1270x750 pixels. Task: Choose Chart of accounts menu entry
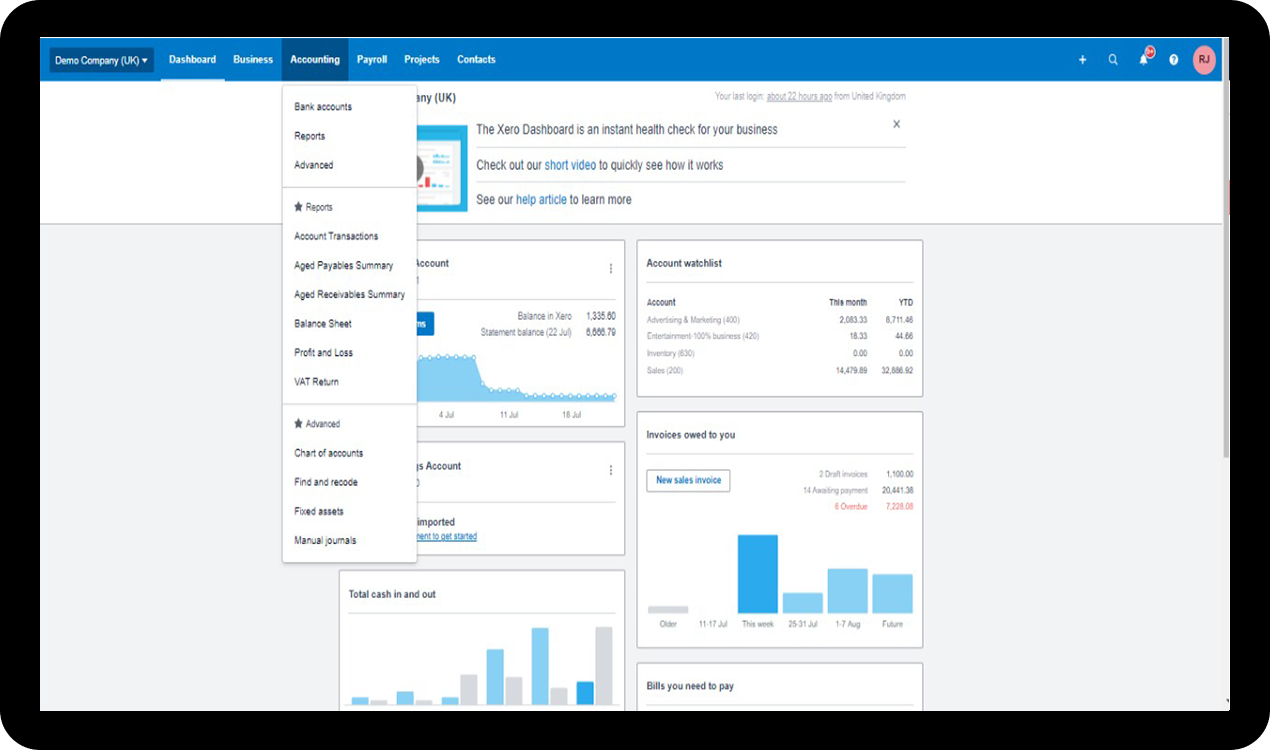(x=328, y=453)
